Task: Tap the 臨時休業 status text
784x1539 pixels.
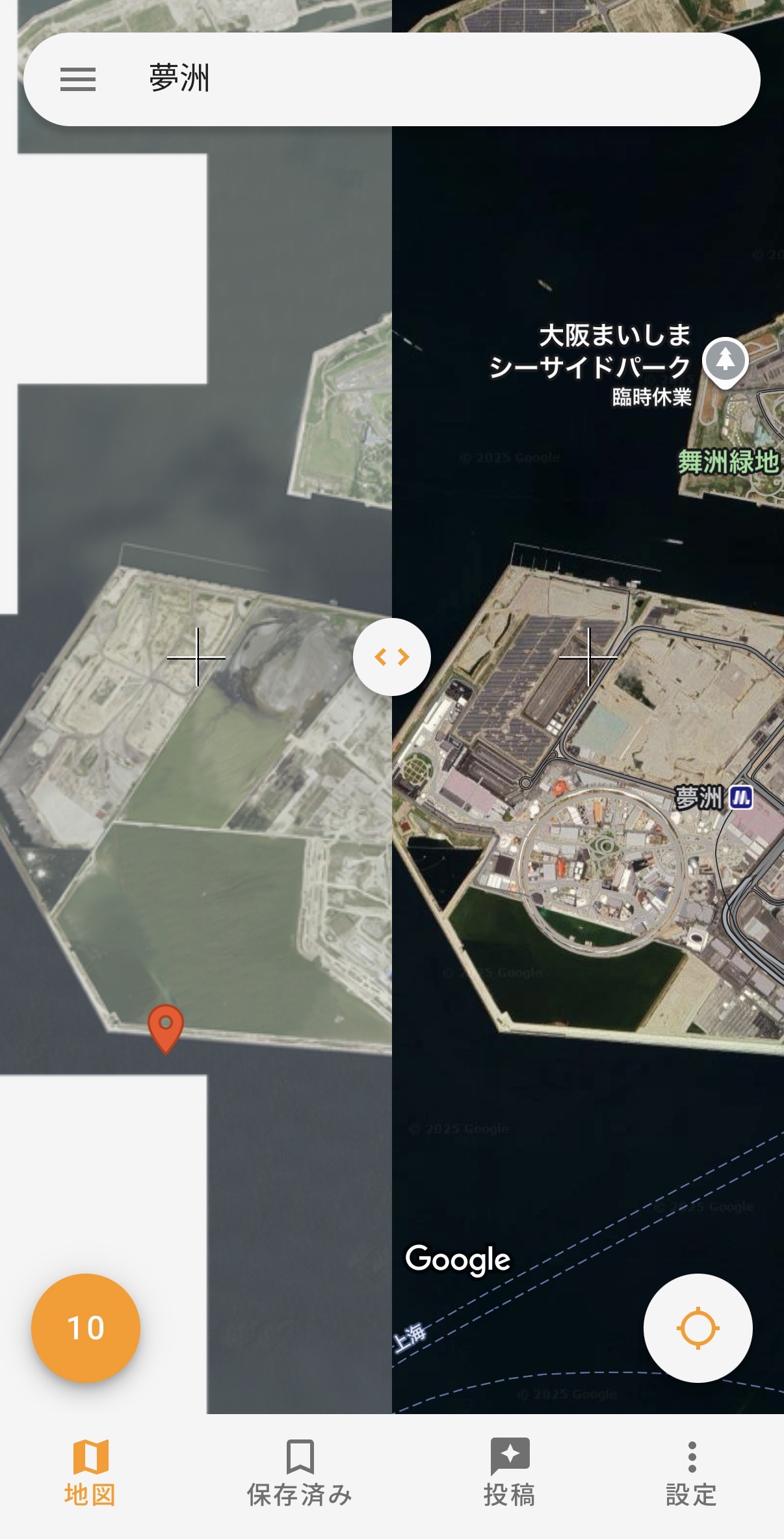Action: coord(651,397)
